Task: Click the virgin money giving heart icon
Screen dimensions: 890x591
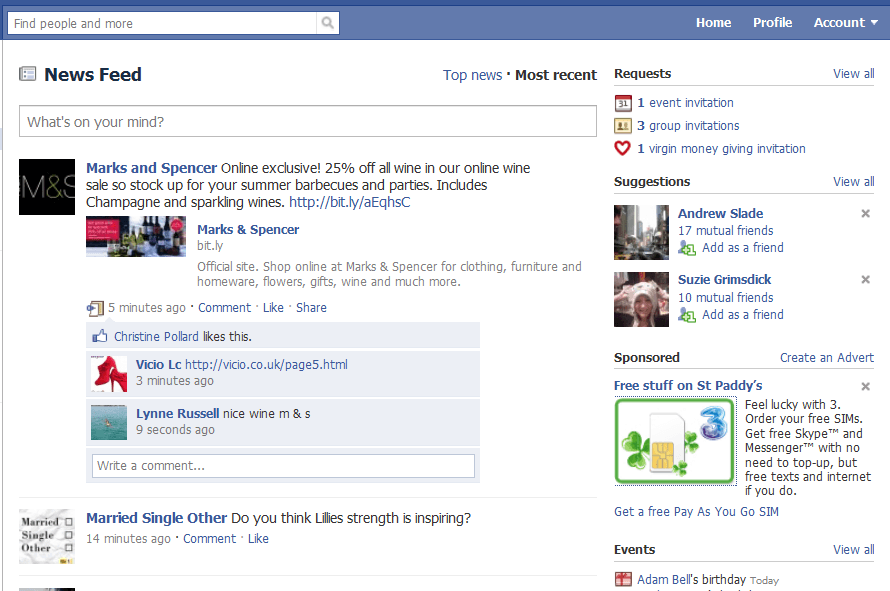Action: 623,148
